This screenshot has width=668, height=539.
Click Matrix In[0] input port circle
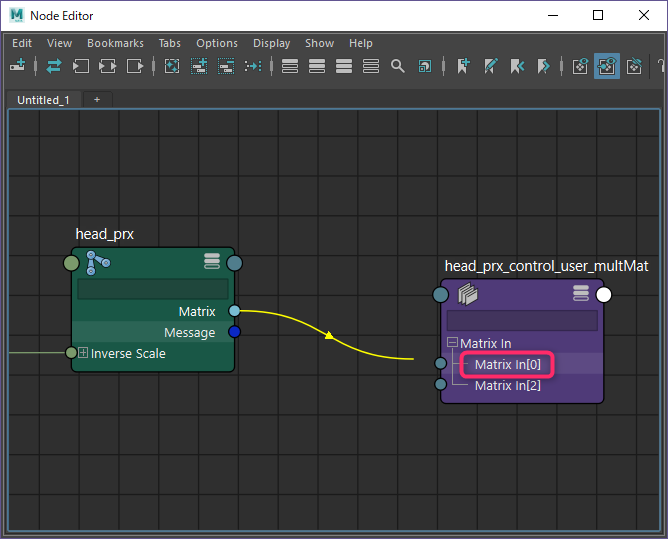coord(440,364)
